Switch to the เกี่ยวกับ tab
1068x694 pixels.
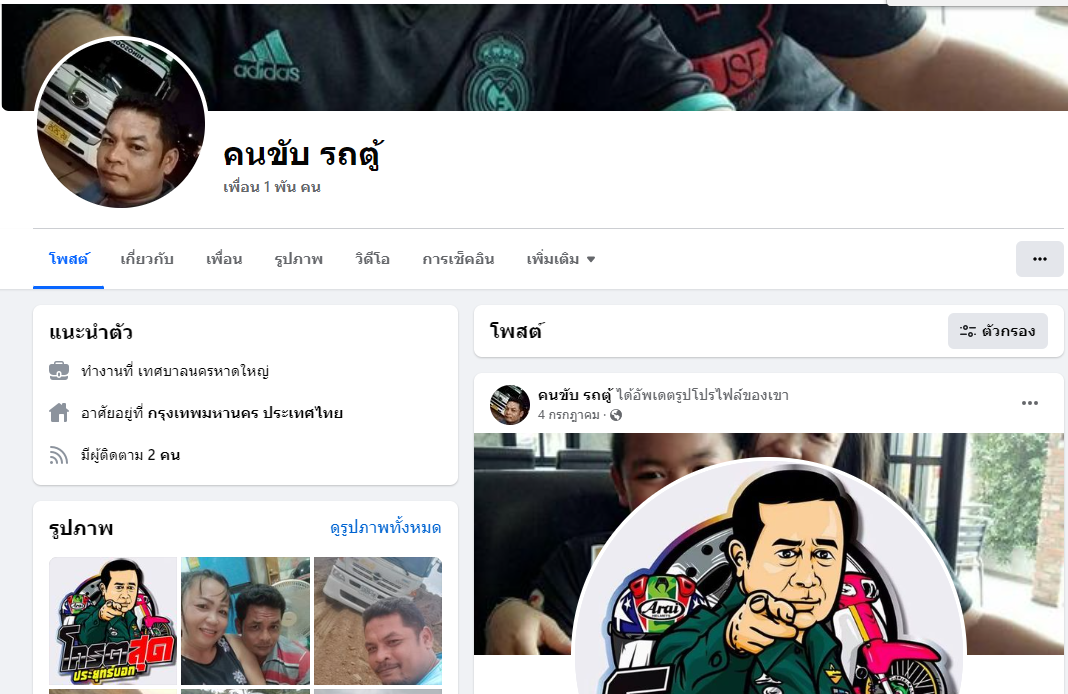(147, 259)
